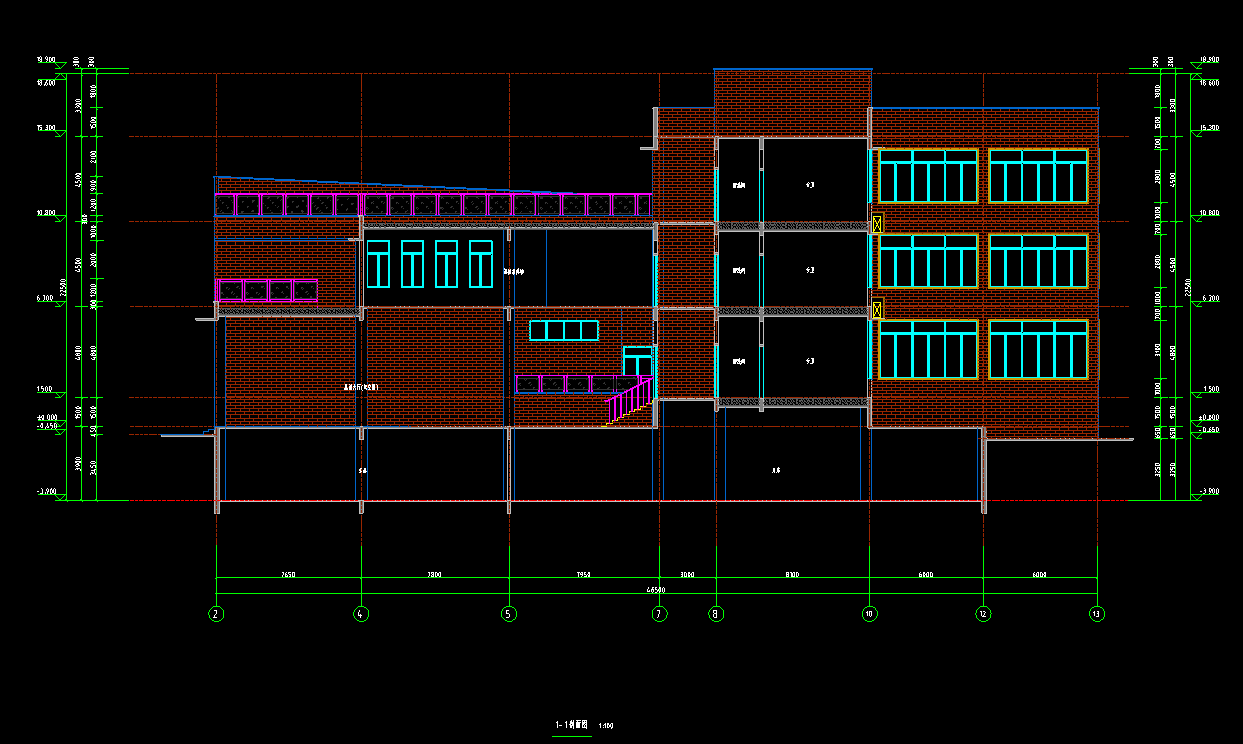Pick the left -3.900 elevation marker
The width and height of the screenshot is (1243, 744).
pyautogui.click(x=45, y=492)
